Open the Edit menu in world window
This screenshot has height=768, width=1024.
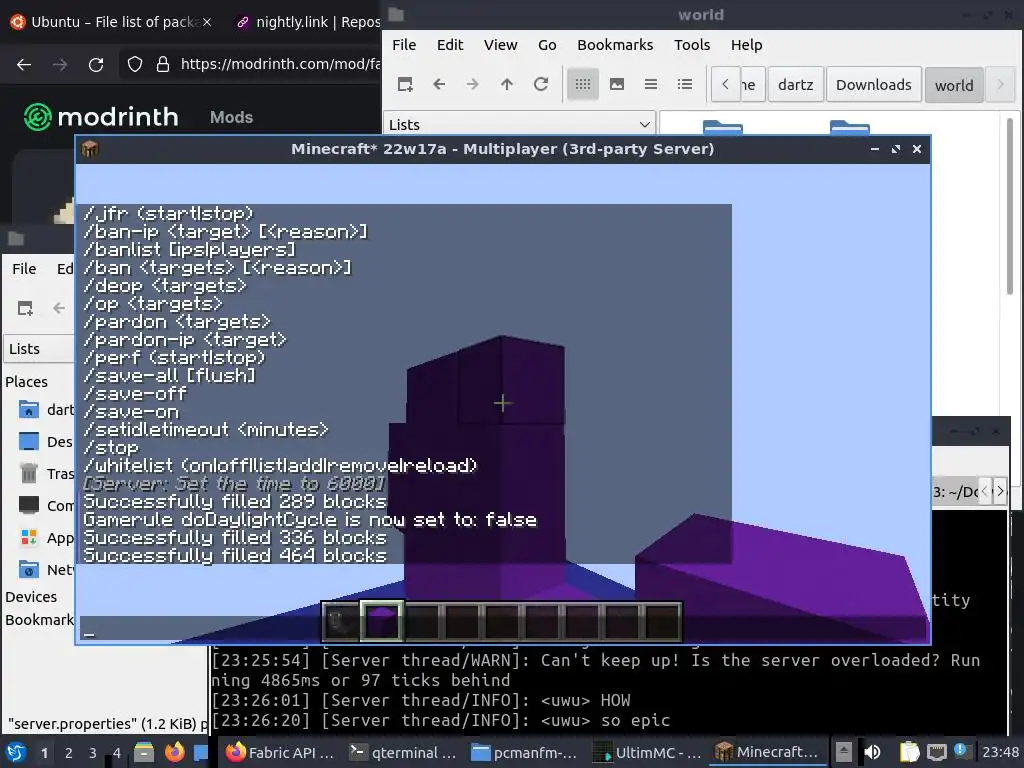pyautogui.click(x=450, y=45)
